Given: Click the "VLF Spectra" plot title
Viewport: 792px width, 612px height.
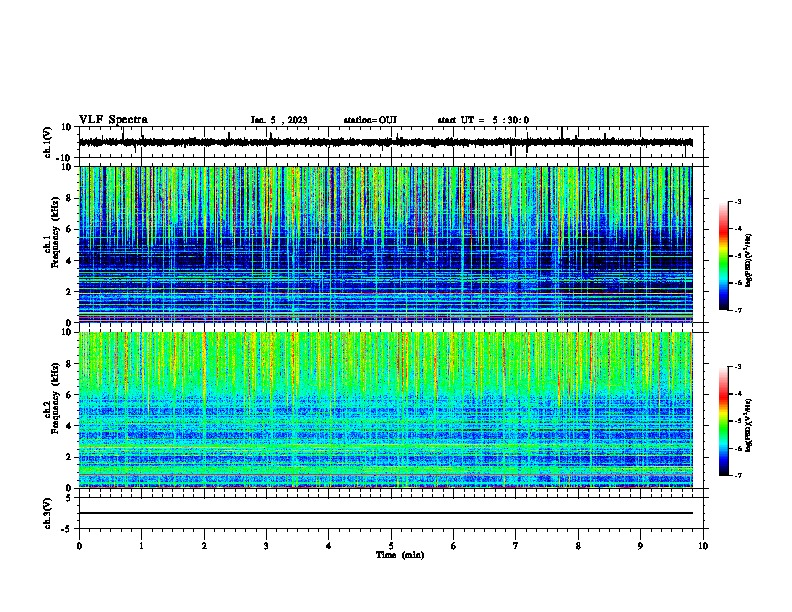Looking at the screenshot, I should click(113, 120).
